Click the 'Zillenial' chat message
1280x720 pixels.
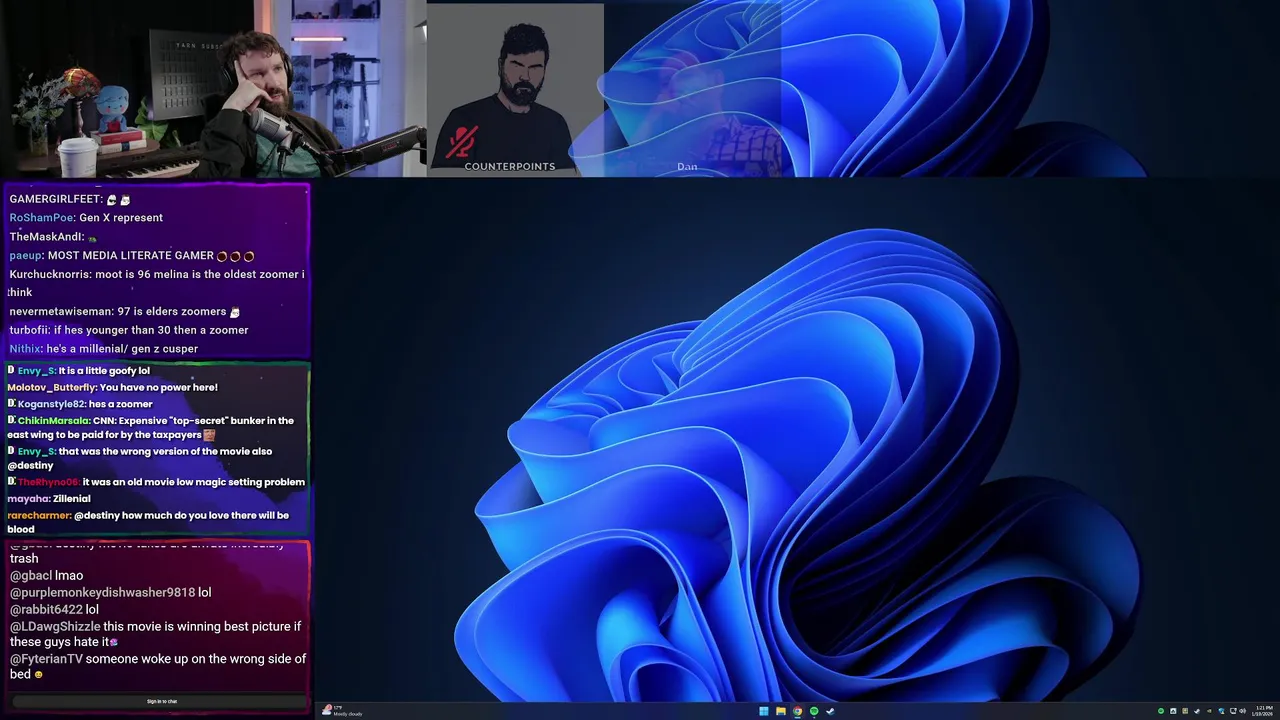pos(72,498)
